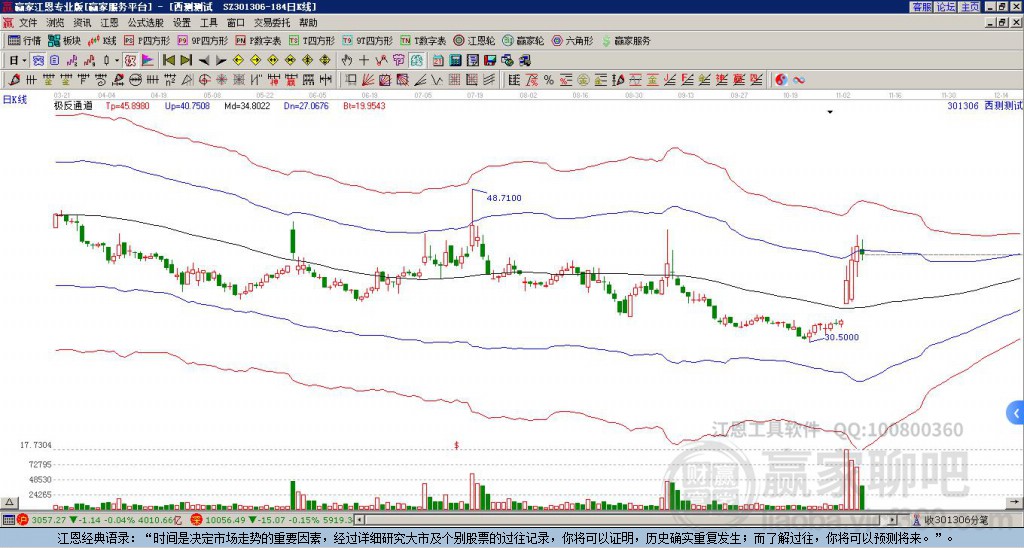The width and height of the screenshot is (1024, 548).
Task: Toggle the highlighted tree icon in toolbar
Action: tap(417, 61)
